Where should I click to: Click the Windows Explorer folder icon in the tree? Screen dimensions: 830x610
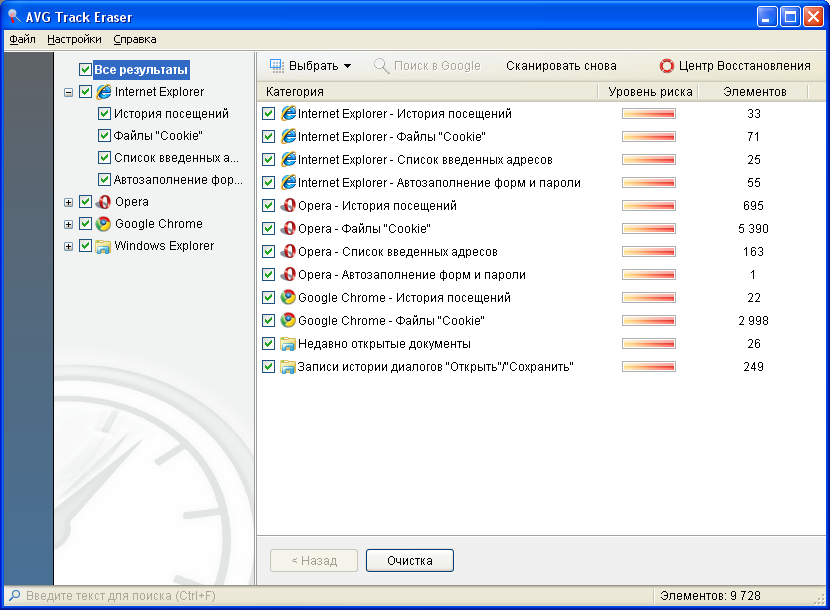point(103,246)
